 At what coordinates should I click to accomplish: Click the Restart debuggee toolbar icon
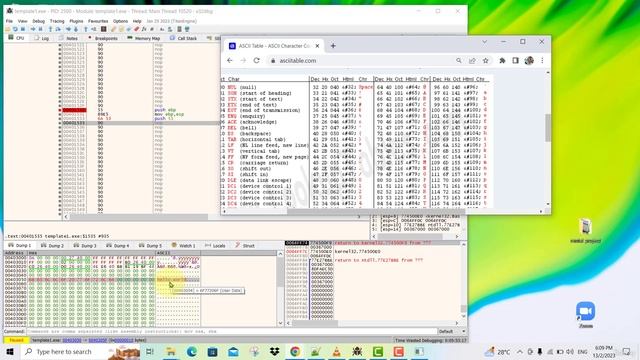pos(15,29)
